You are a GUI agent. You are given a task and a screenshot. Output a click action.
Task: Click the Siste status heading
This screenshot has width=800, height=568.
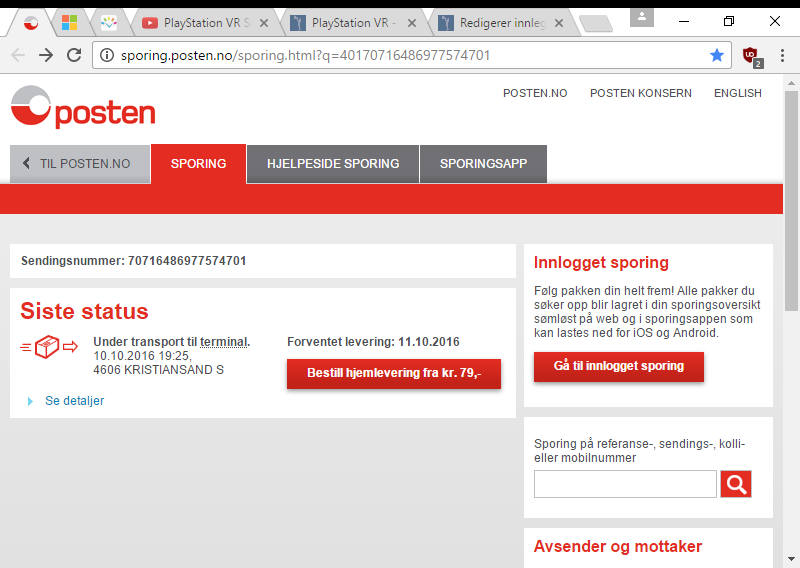coord(84,311)
